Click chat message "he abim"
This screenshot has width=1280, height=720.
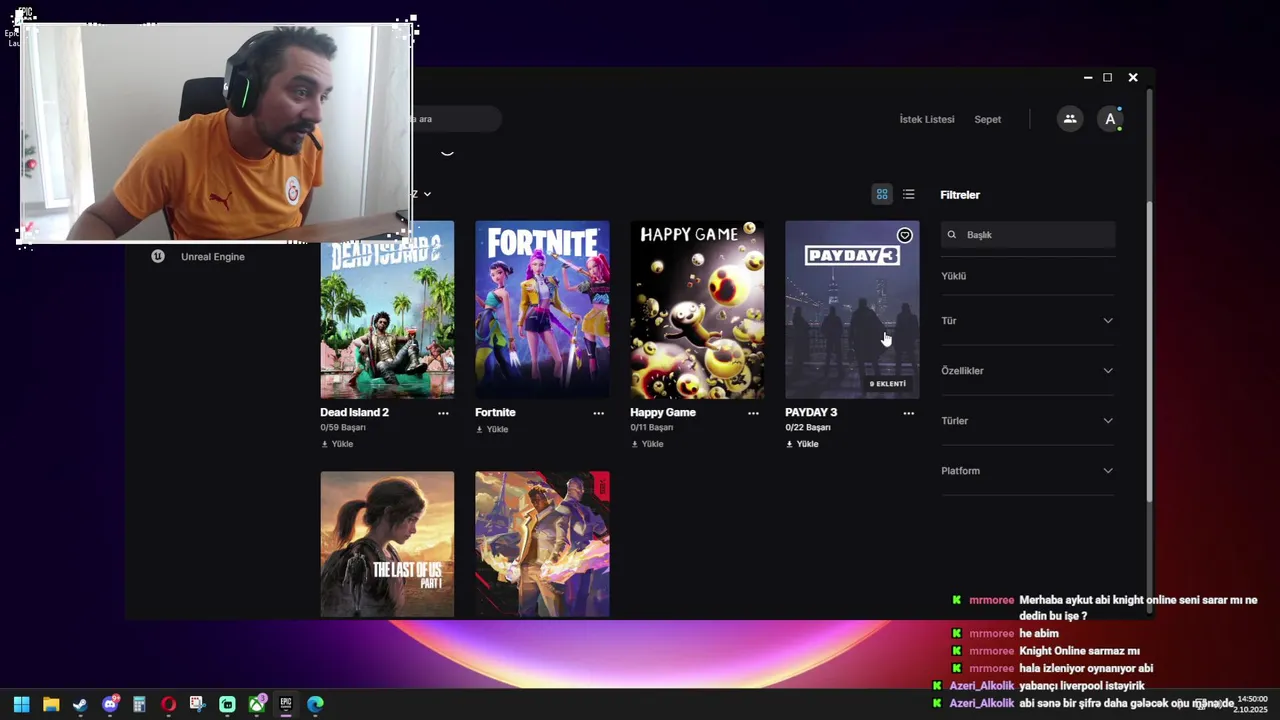pyautogui.click(x=1039, y=634)
